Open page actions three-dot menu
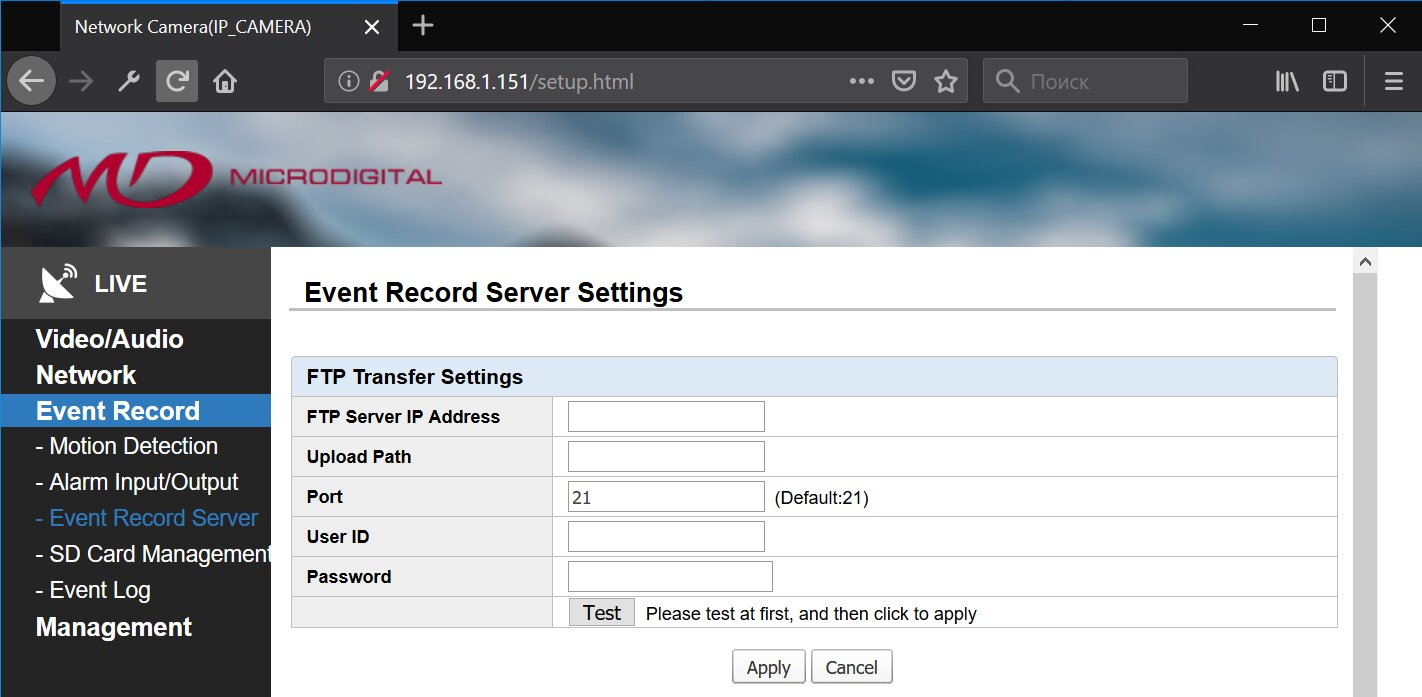 862,82
